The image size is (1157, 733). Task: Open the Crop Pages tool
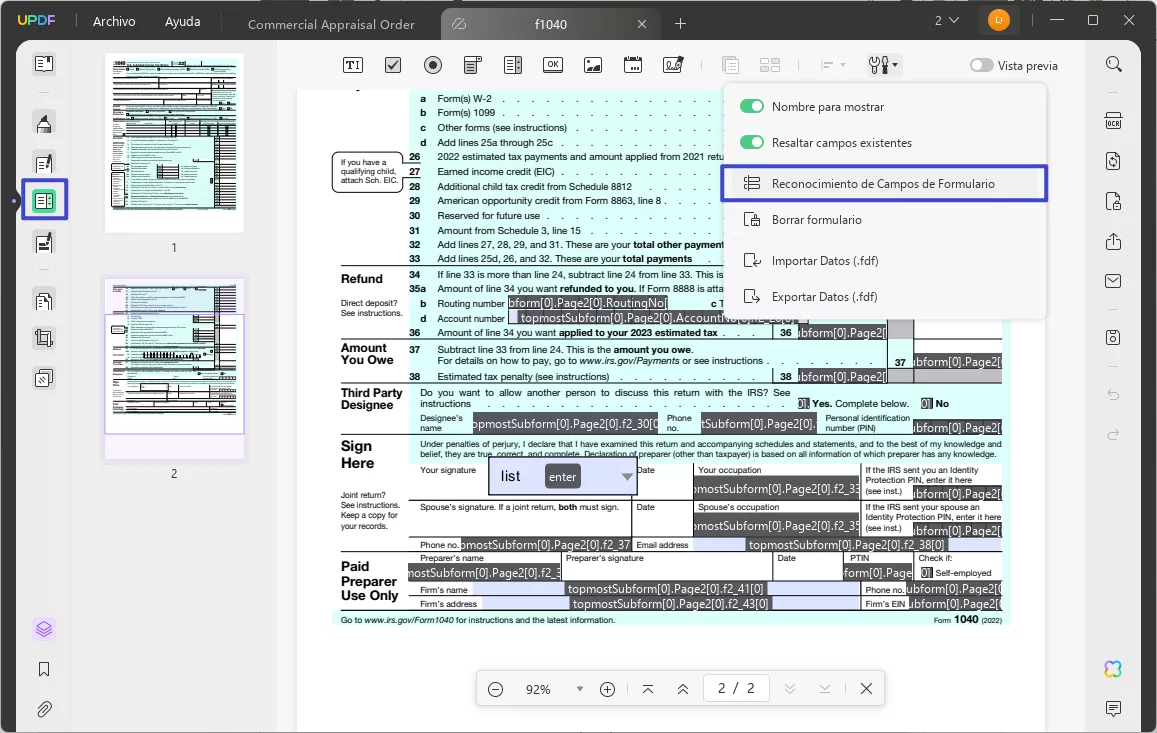point(44,339)
